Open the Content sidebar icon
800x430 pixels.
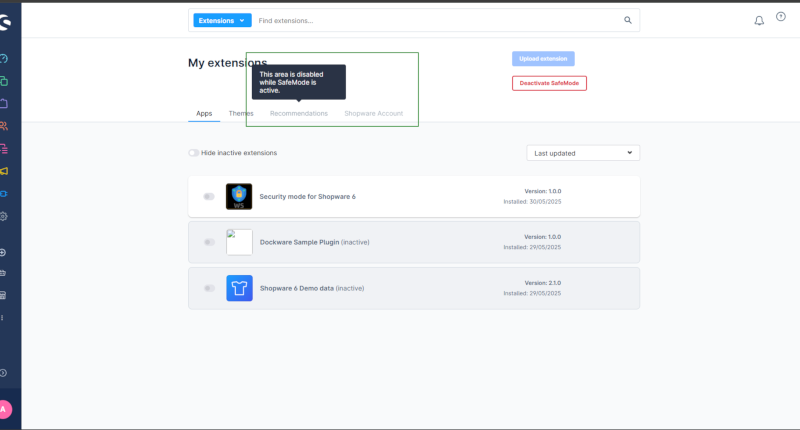[4, 149]
